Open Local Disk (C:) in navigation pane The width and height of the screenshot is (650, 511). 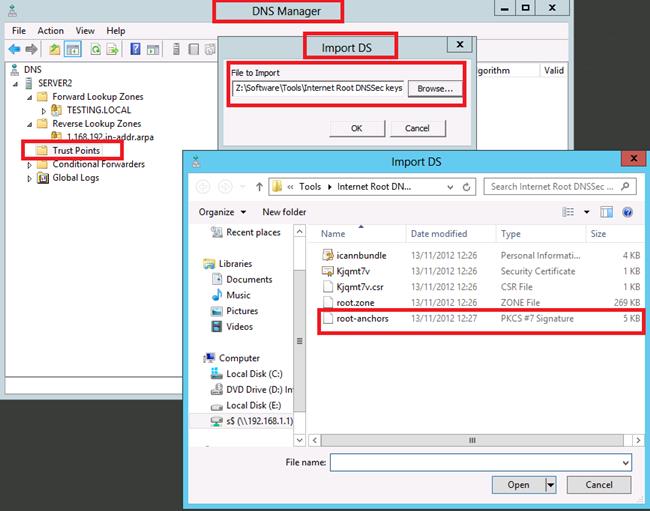[254, 374]
